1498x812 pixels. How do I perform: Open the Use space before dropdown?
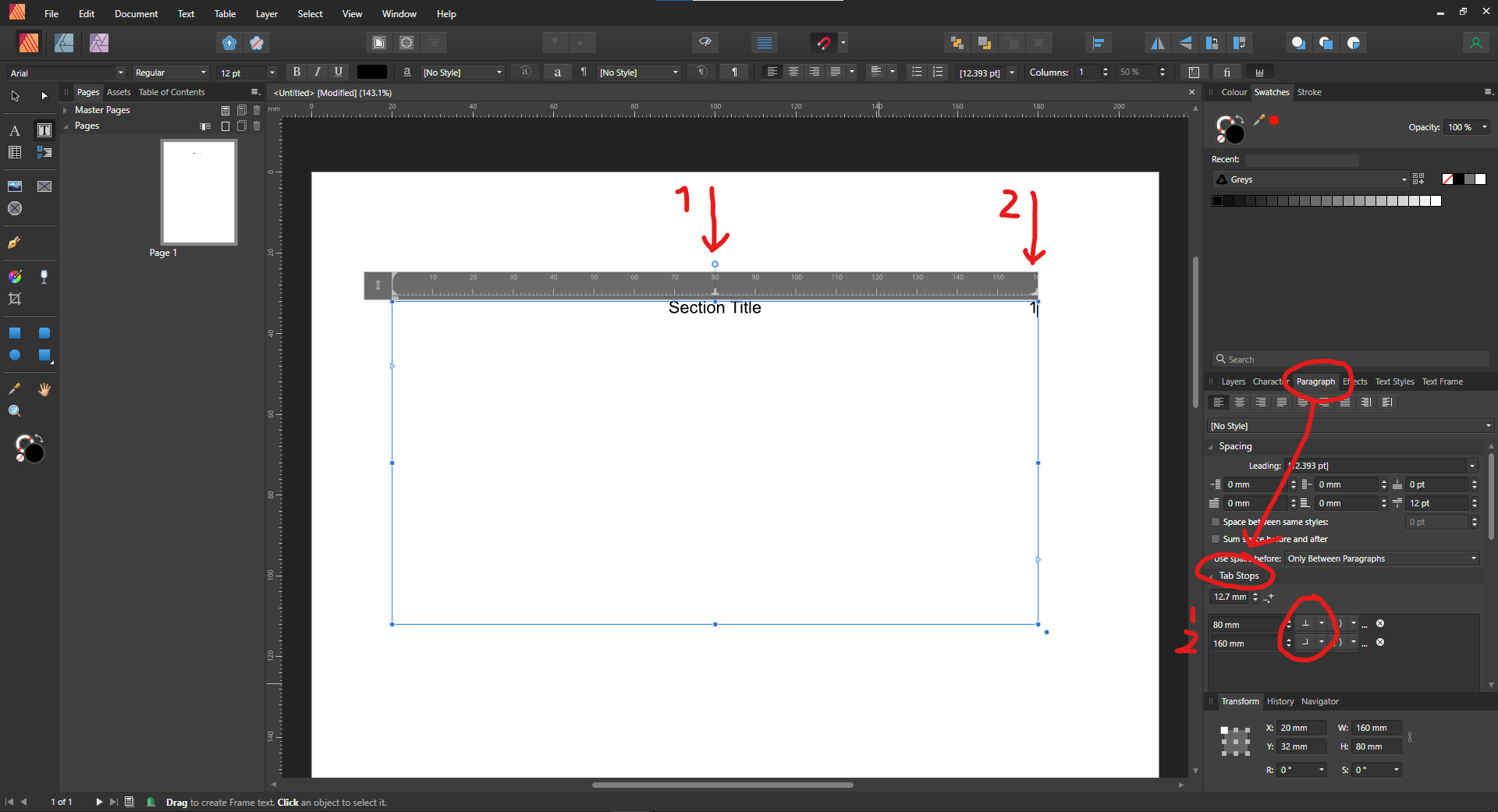[x=1380, y=558]
